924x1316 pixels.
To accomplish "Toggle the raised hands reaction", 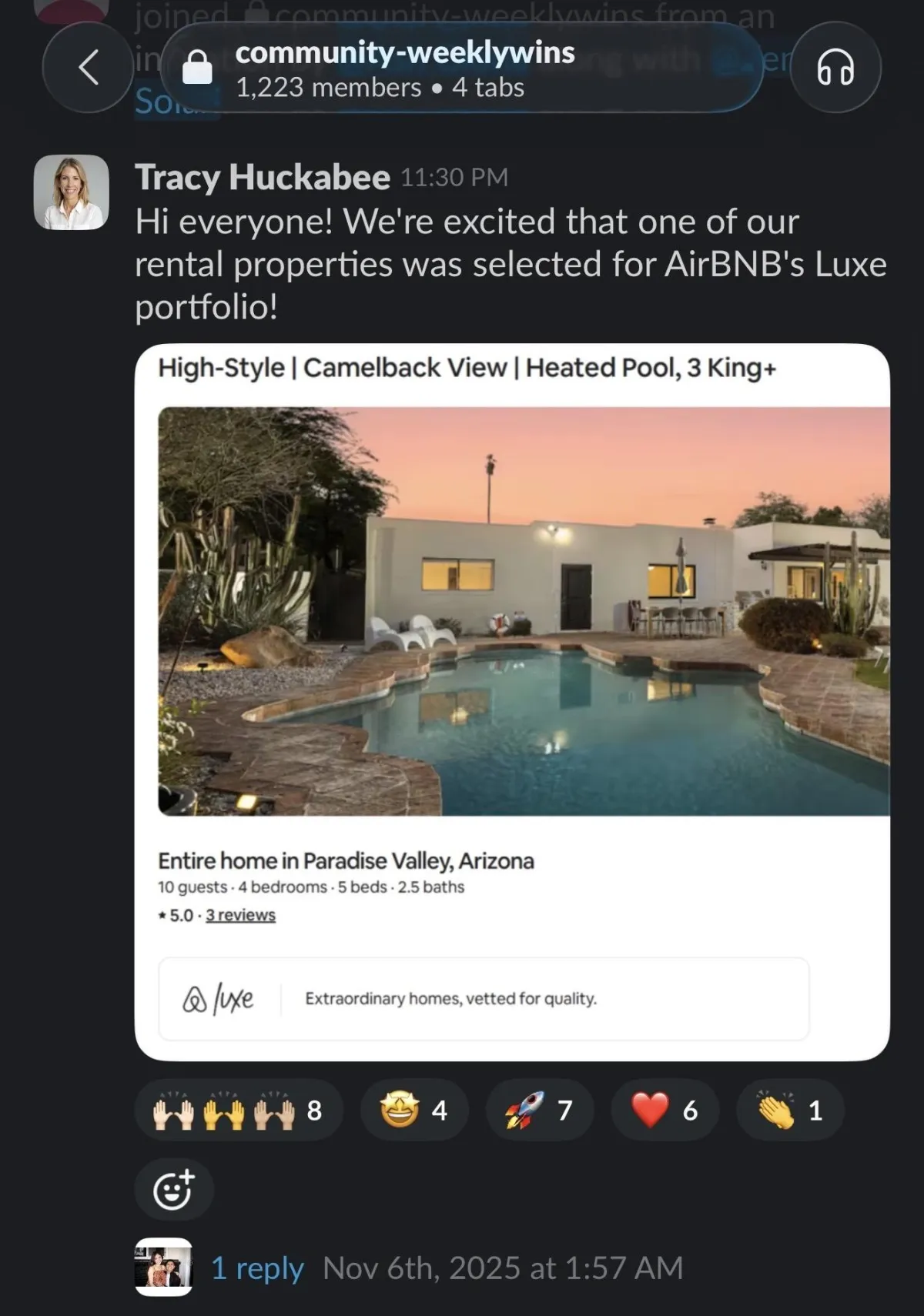I will pyautogui.click(x=239, y=1110).
